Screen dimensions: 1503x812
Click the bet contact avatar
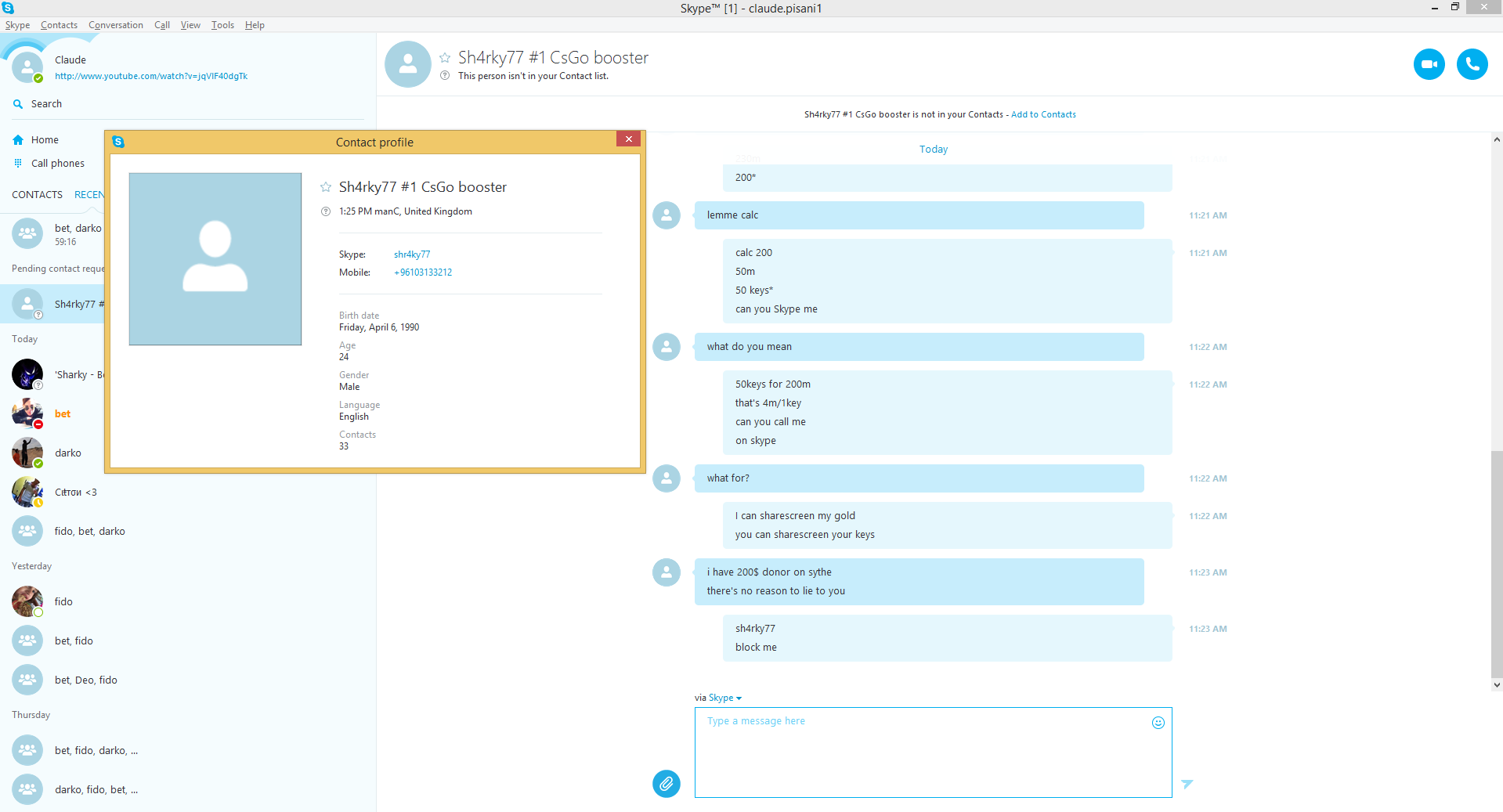tap(27, 413)
